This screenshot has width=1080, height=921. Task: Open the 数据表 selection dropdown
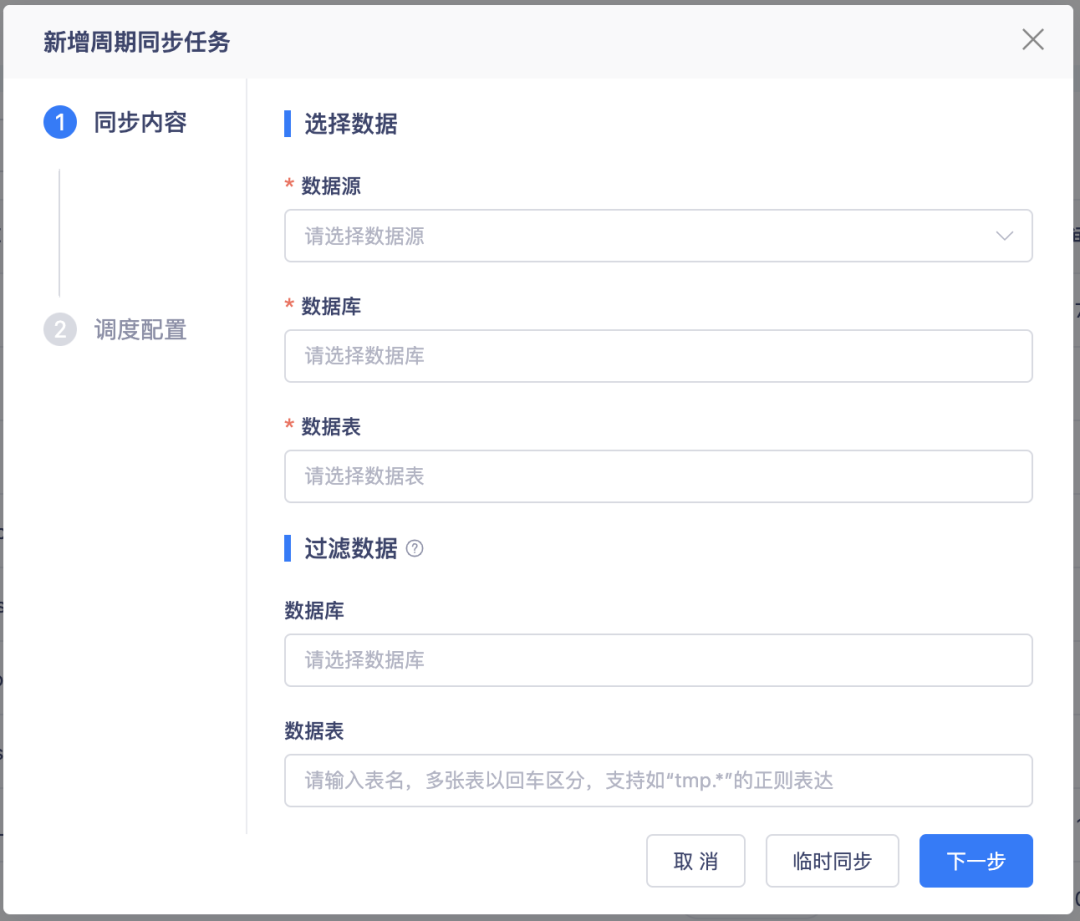pos(658,477)
